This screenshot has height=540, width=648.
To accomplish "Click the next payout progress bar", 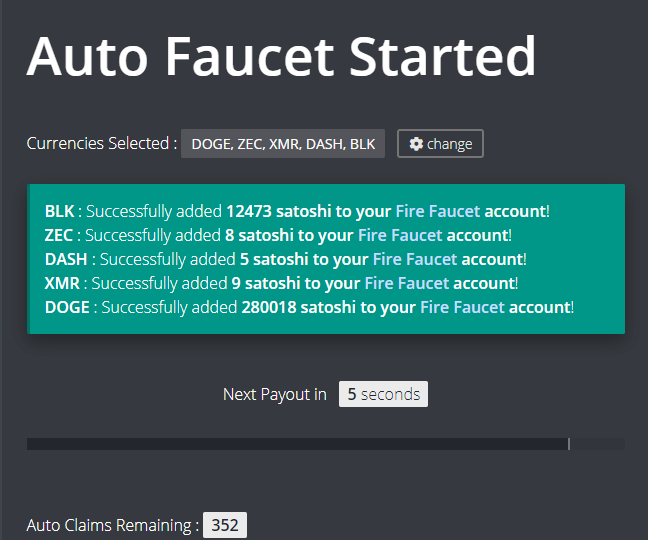I will [x=325, y=444].
